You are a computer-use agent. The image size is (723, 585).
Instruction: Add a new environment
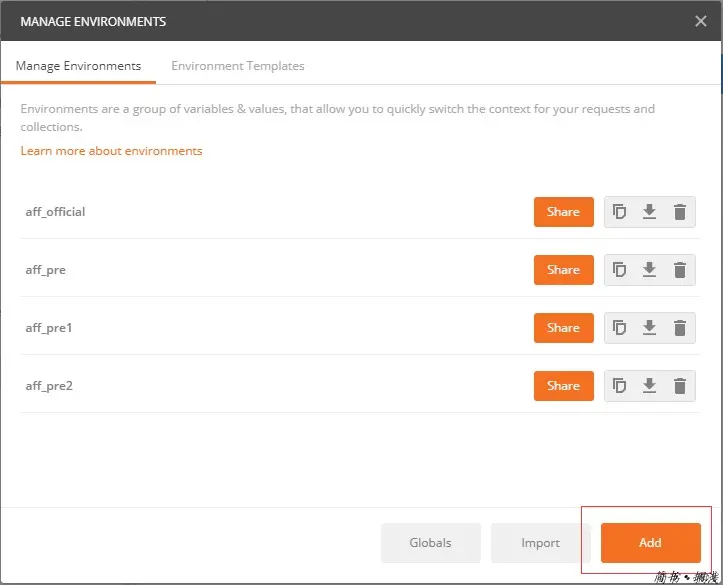650,543
